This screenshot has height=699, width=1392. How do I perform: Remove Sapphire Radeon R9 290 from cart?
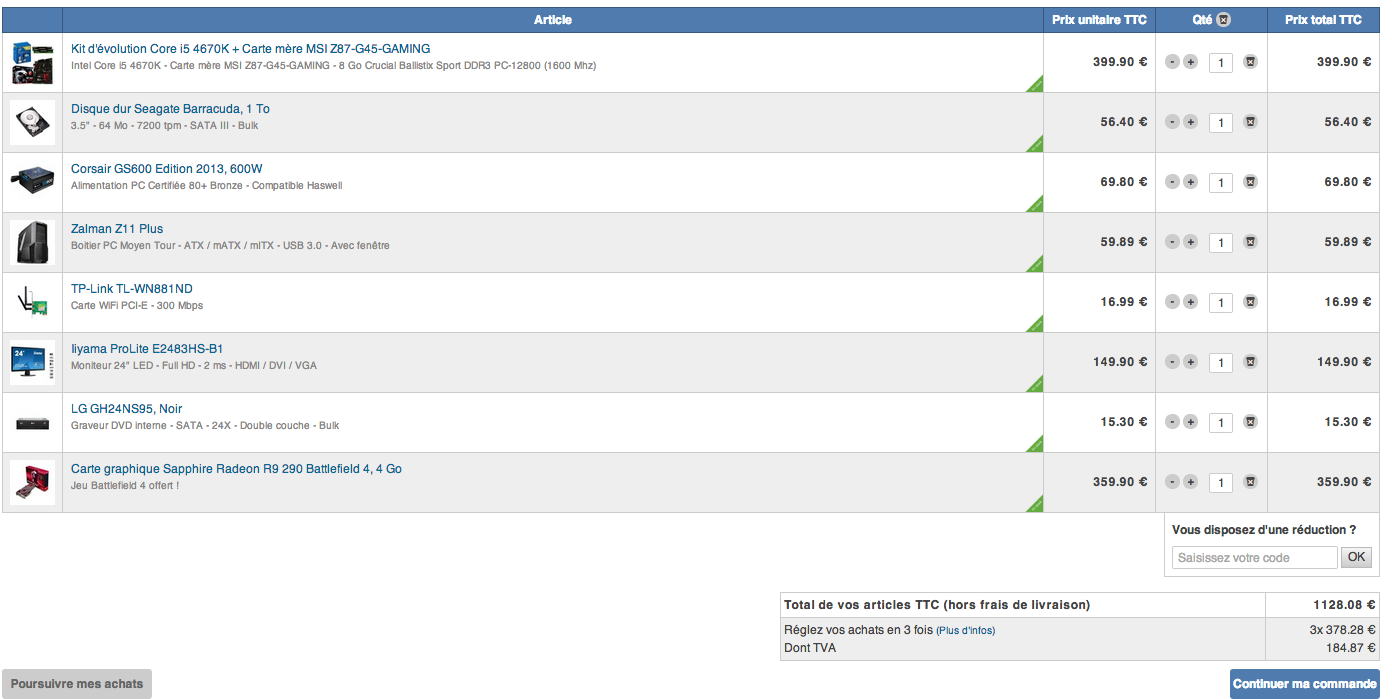click(x=1250, y=482)
